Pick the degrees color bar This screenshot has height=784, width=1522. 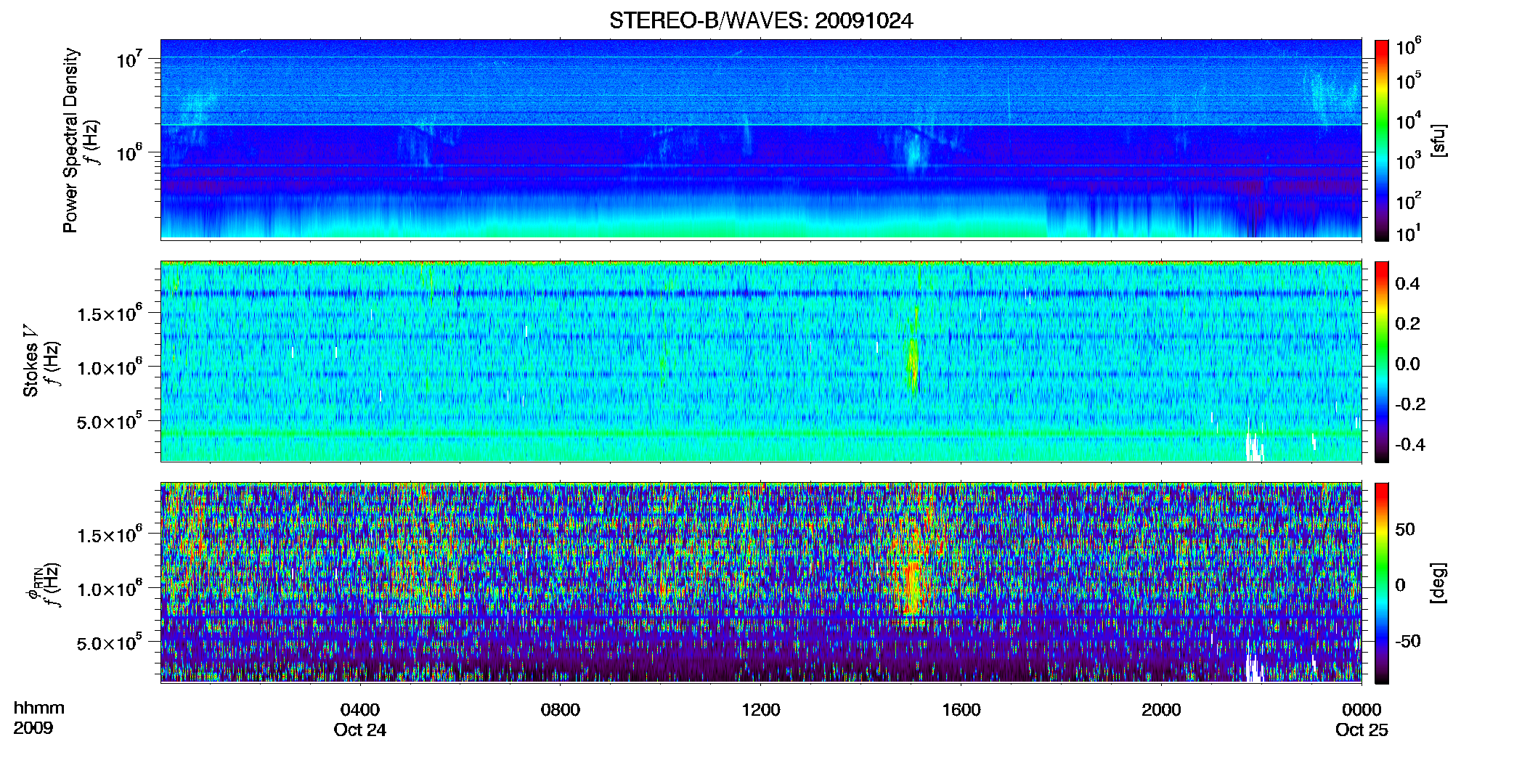coord(1382,583)
